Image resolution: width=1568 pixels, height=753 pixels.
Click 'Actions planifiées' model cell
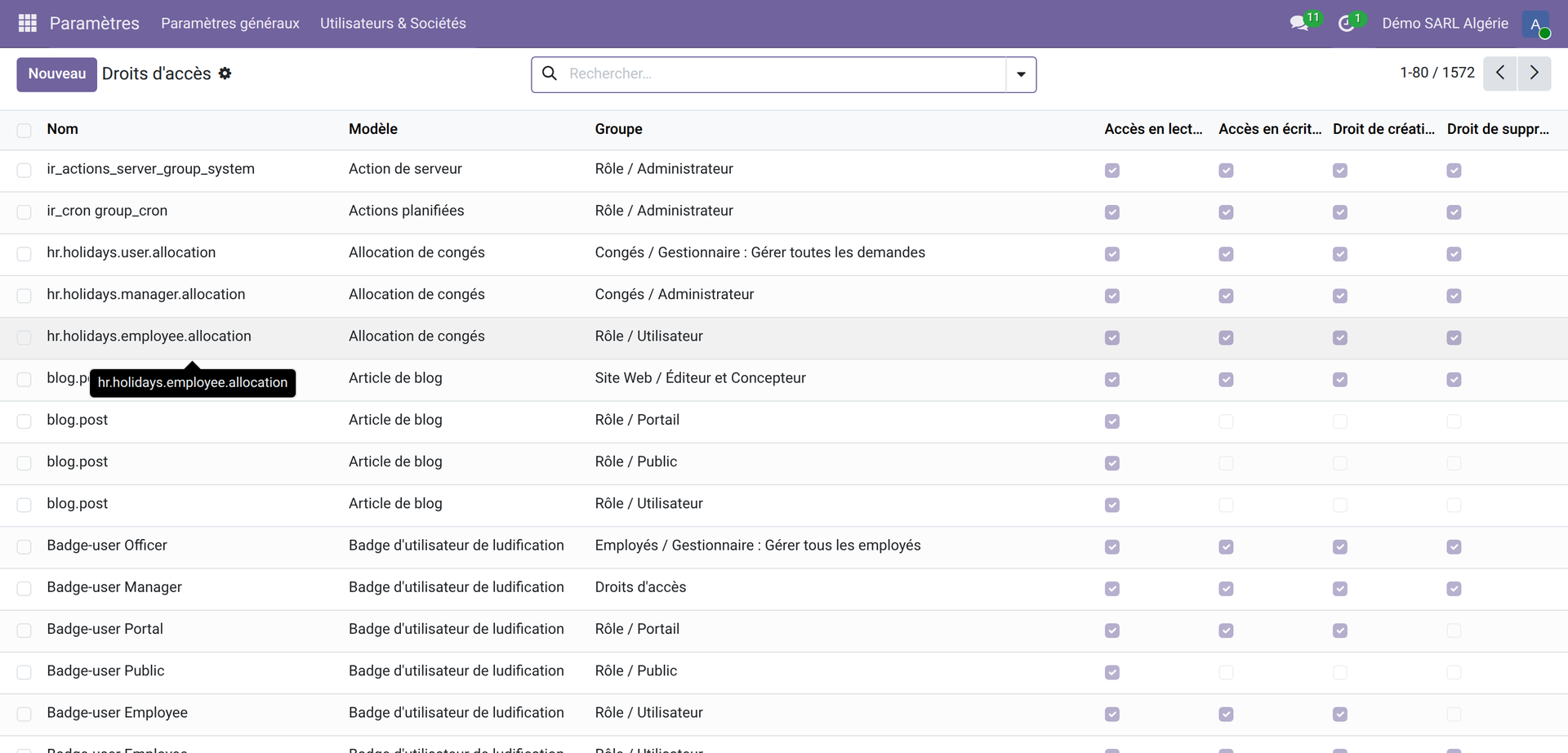coord(406,211)
